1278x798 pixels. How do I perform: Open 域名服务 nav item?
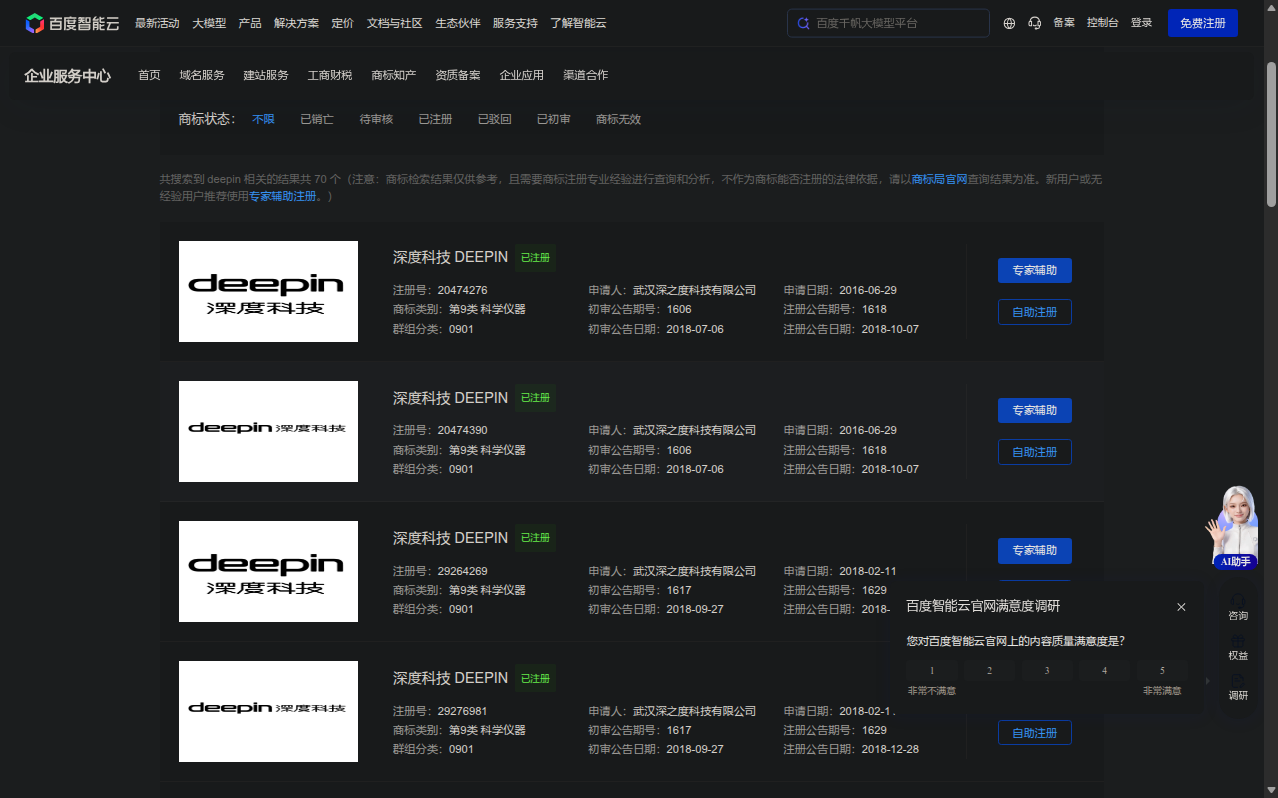coord(202,75)
